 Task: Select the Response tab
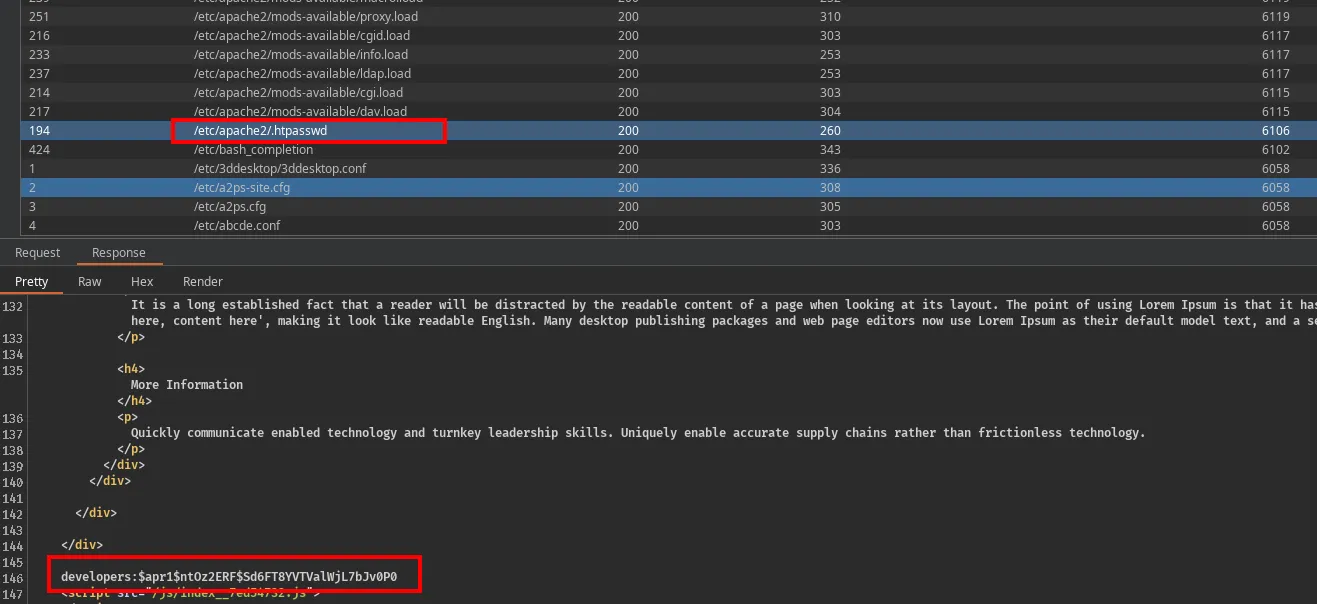(x=118, y=253)
